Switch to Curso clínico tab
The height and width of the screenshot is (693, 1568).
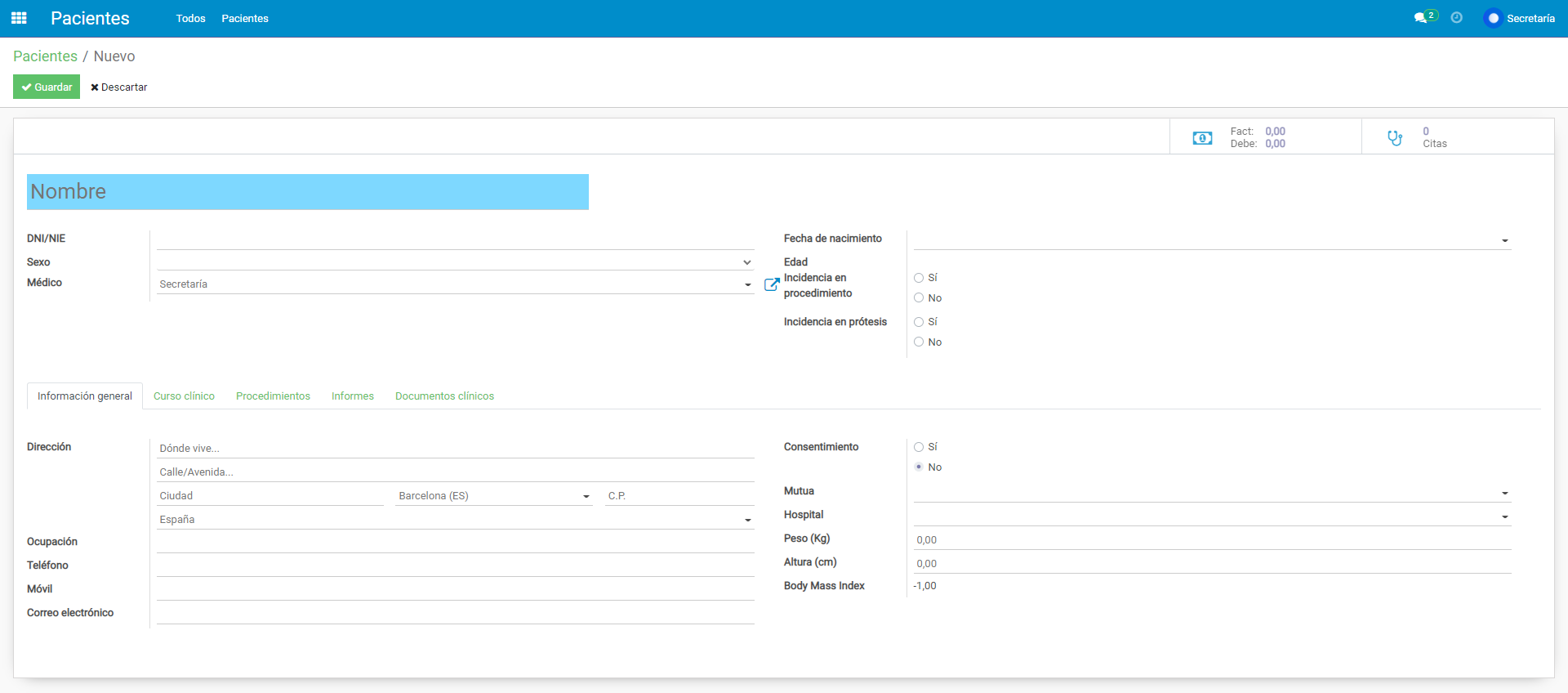[x=184, y=396]
